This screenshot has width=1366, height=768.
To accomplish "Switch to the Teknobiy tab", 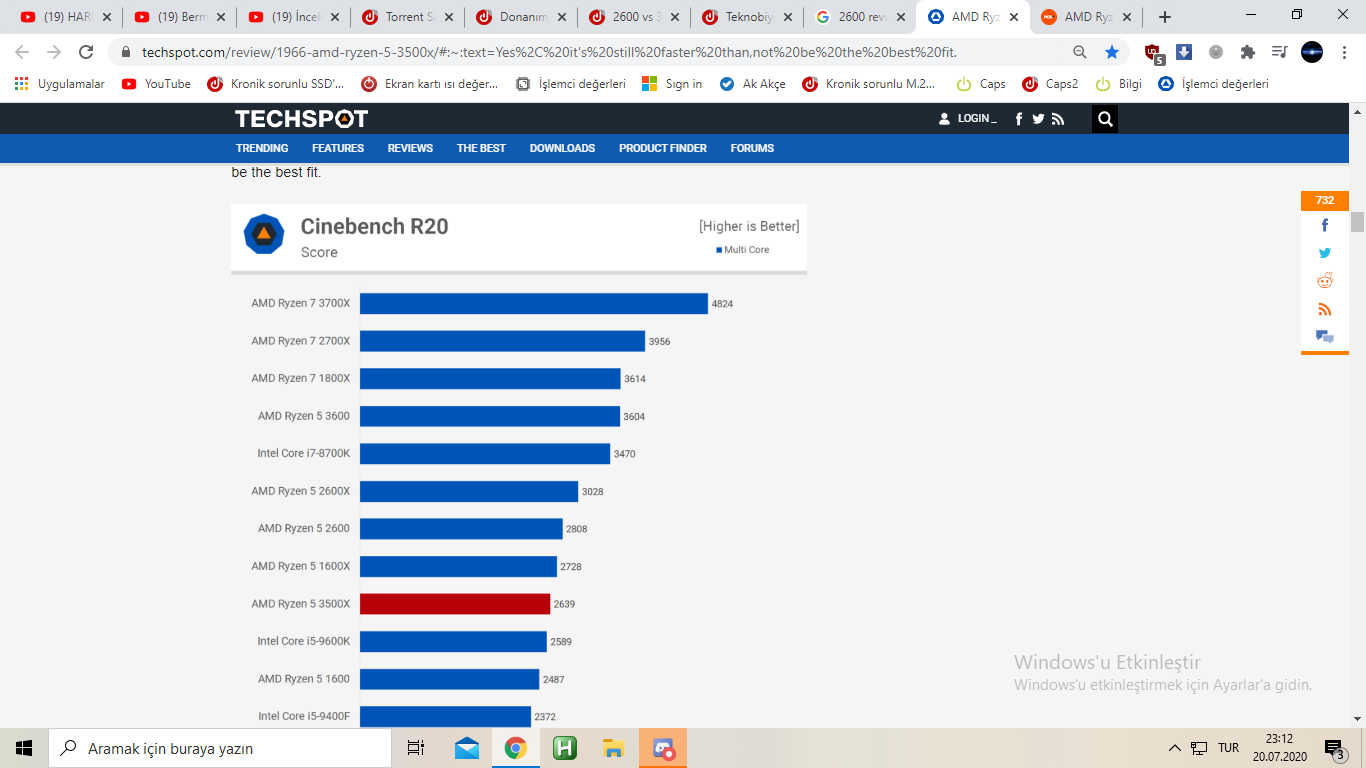I will coord(750,17).
